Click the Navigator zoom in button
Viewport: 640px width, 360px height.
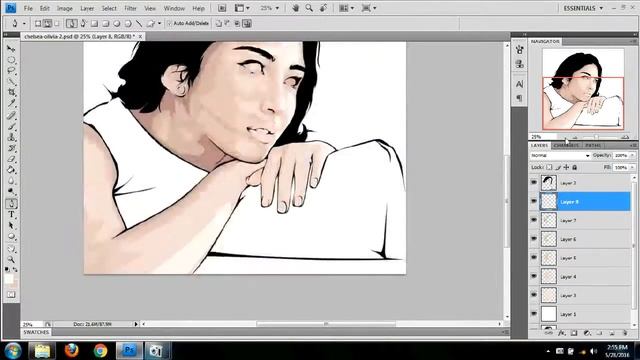tap(625, 137)
